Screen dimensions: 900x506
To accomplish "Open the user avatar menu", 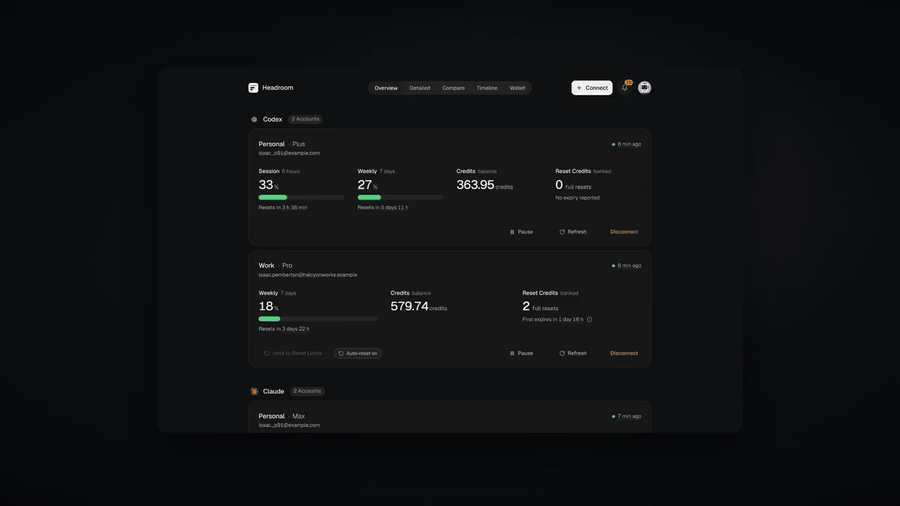I will click(645, 87).
